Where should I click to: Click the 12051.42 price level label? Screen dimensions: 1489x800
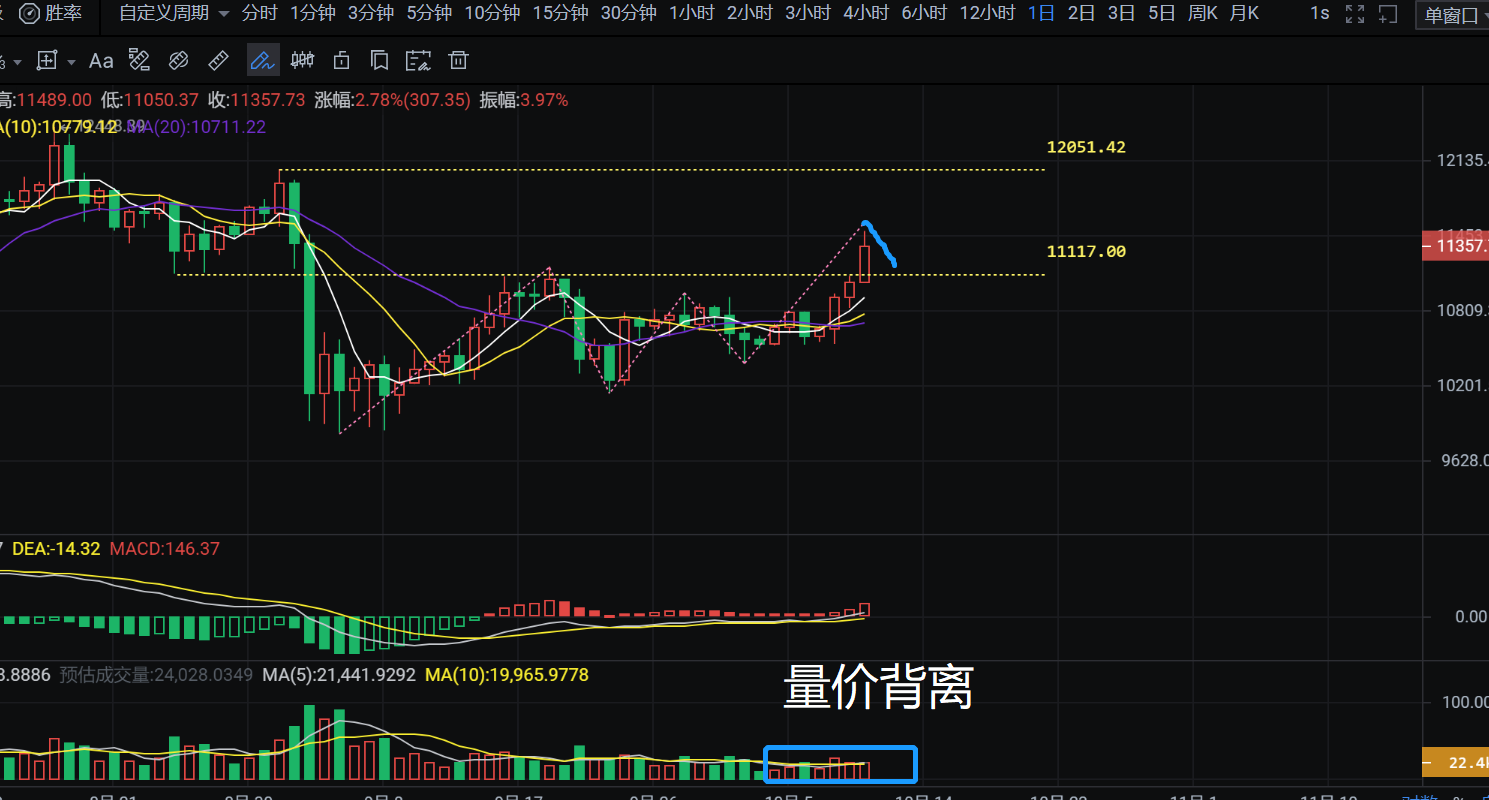click(1086, 147)
